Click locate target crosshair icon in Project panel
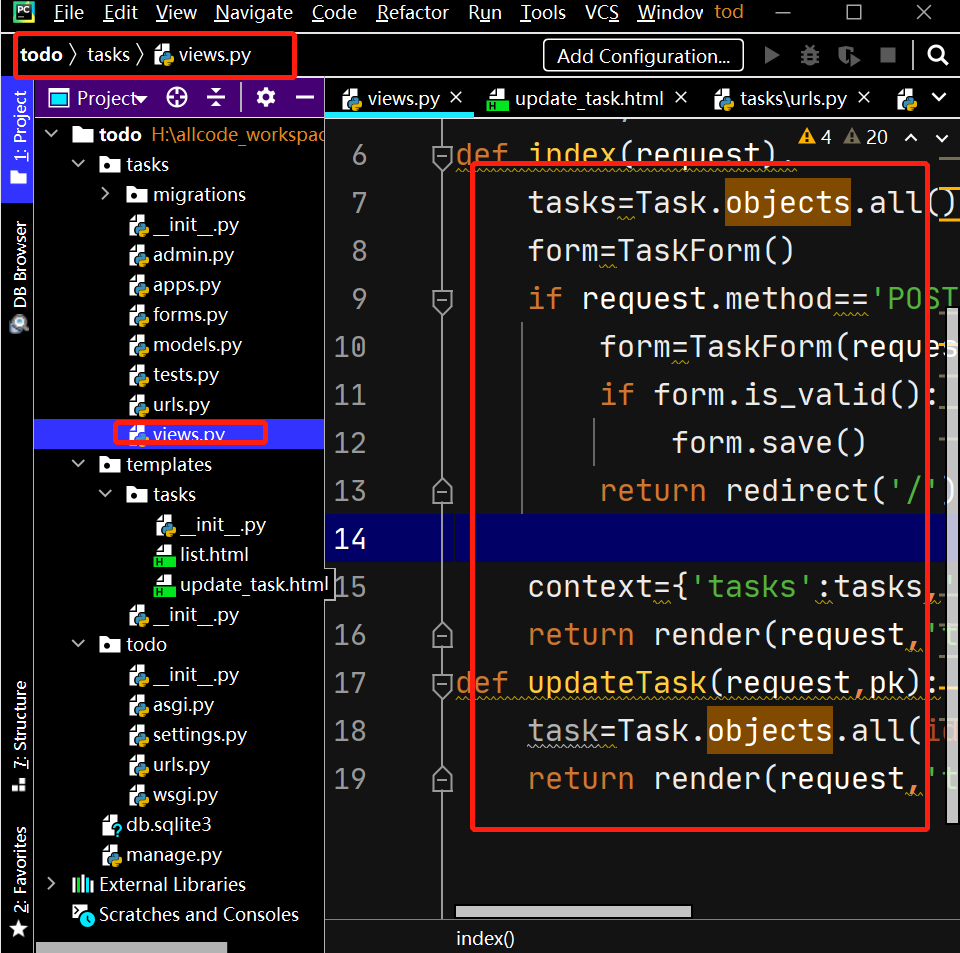 [x=177, y=97]
